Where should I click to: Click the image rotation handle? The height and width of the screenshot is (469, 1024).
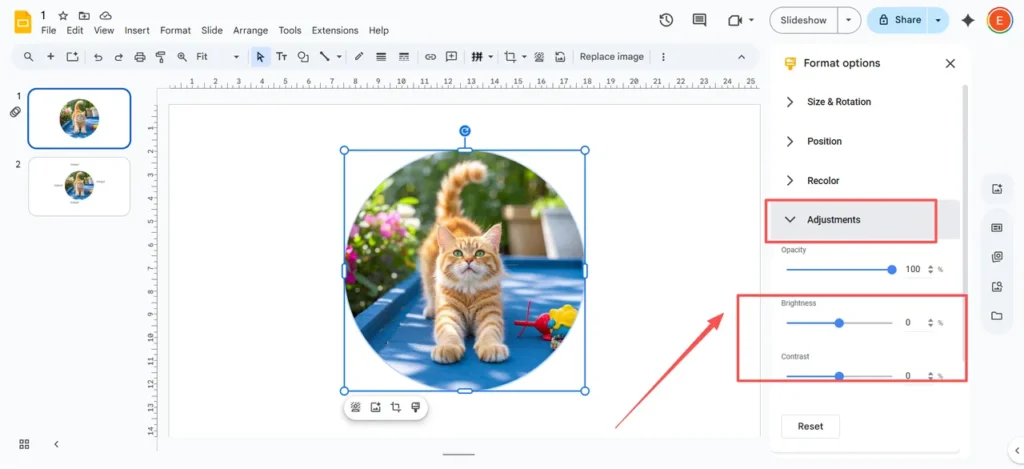[x=464, y=131]
